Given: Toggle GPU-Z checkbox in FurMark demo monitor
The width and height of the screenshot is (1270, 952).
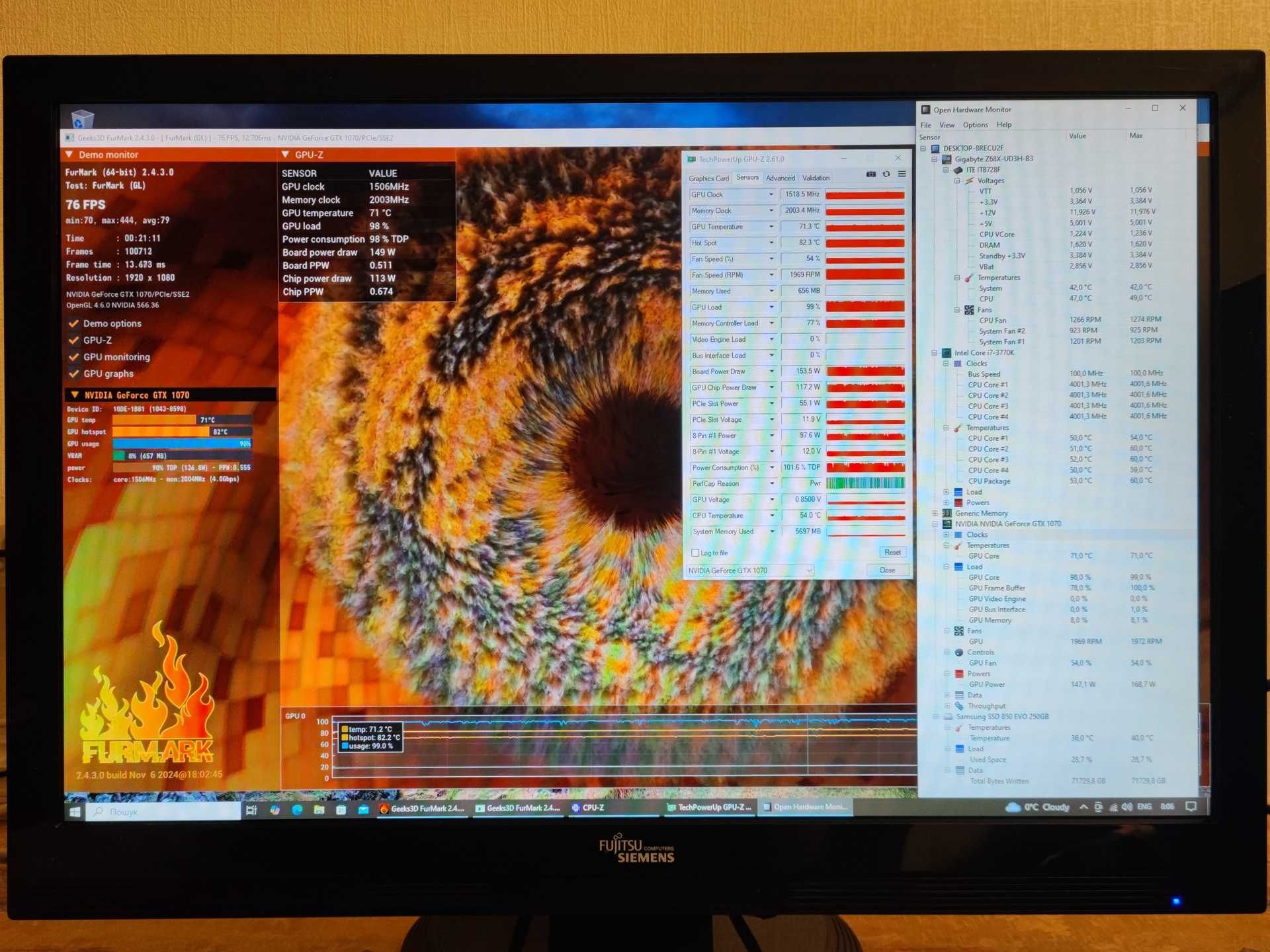Looking at the screenshot, I should pyautogui.click(x=74, y=340).
